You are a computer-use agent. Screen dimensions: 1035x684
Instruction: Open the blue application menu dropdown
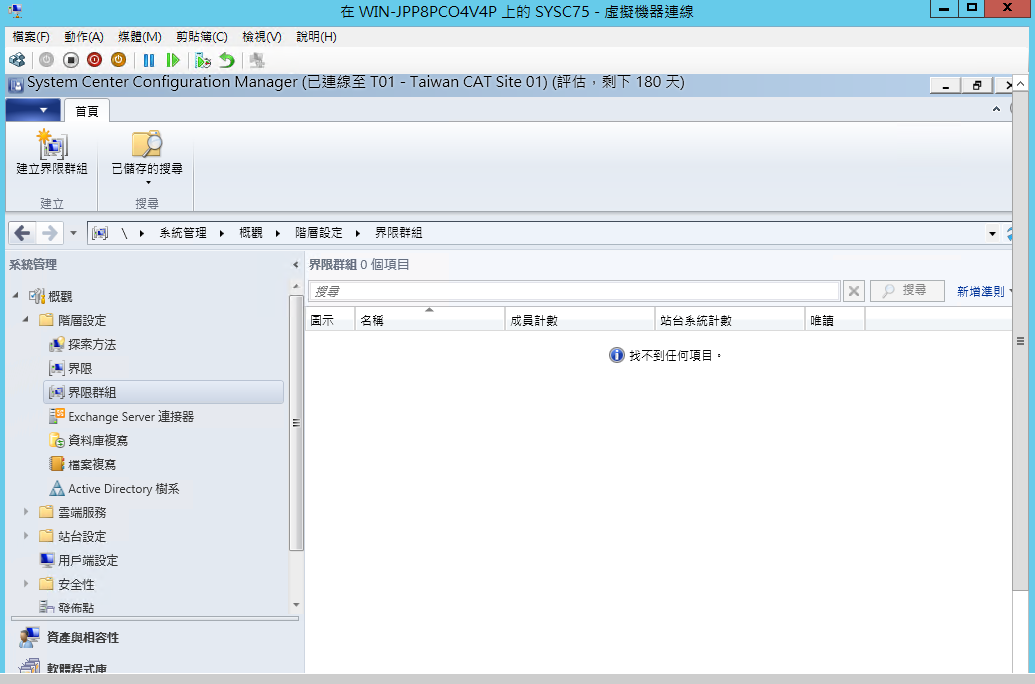pos(33,110)
